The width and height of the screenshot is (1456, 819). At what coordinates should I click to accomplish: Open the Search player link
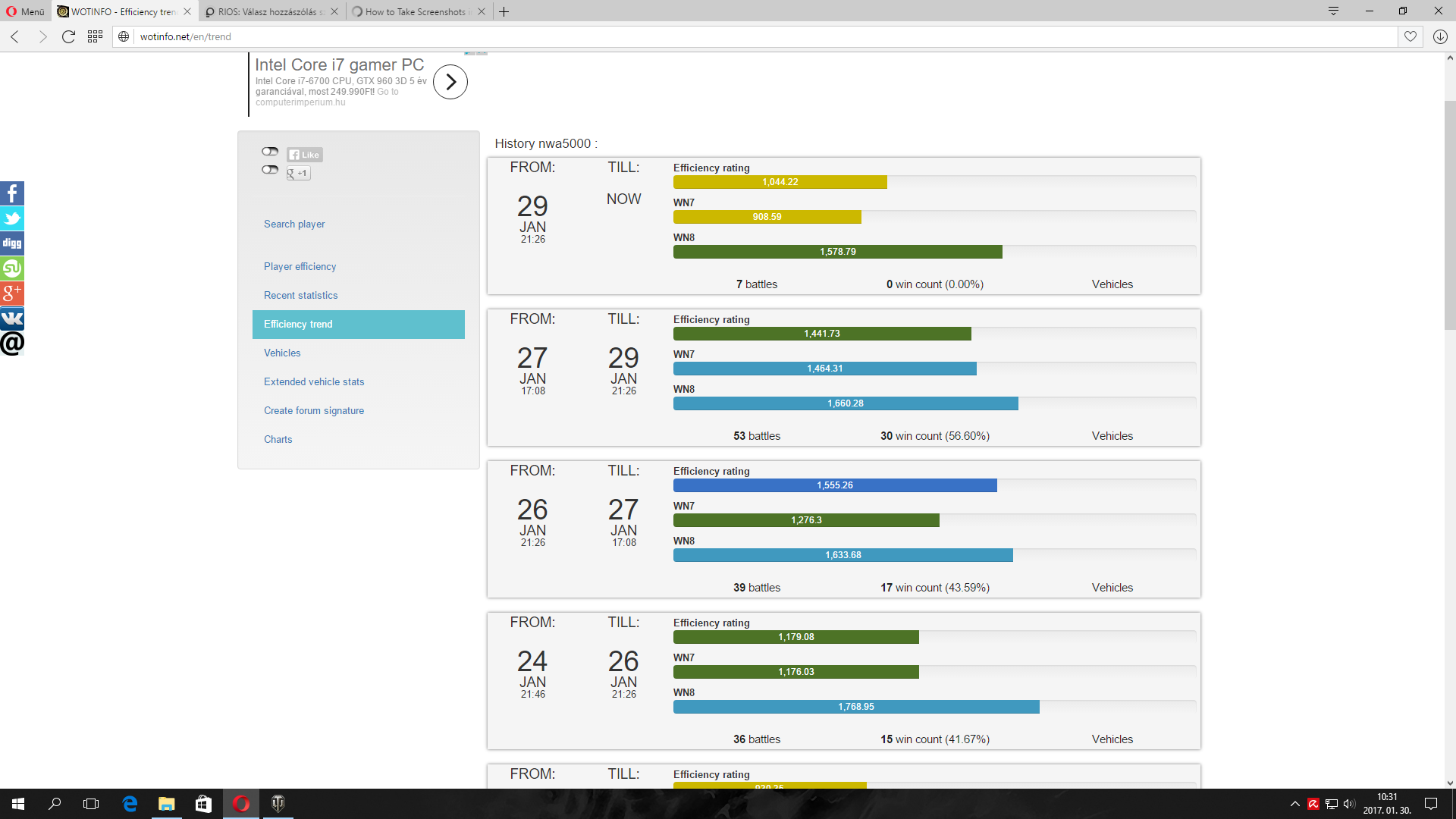point(294,224)
